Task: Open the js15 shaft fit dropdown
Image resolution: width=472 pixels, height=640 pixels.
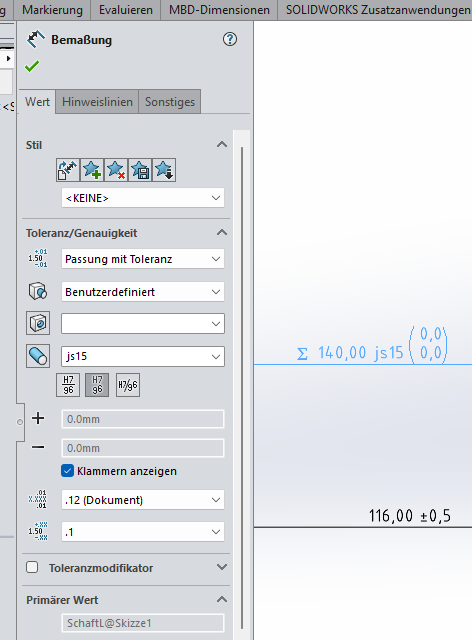Action: 142,356
